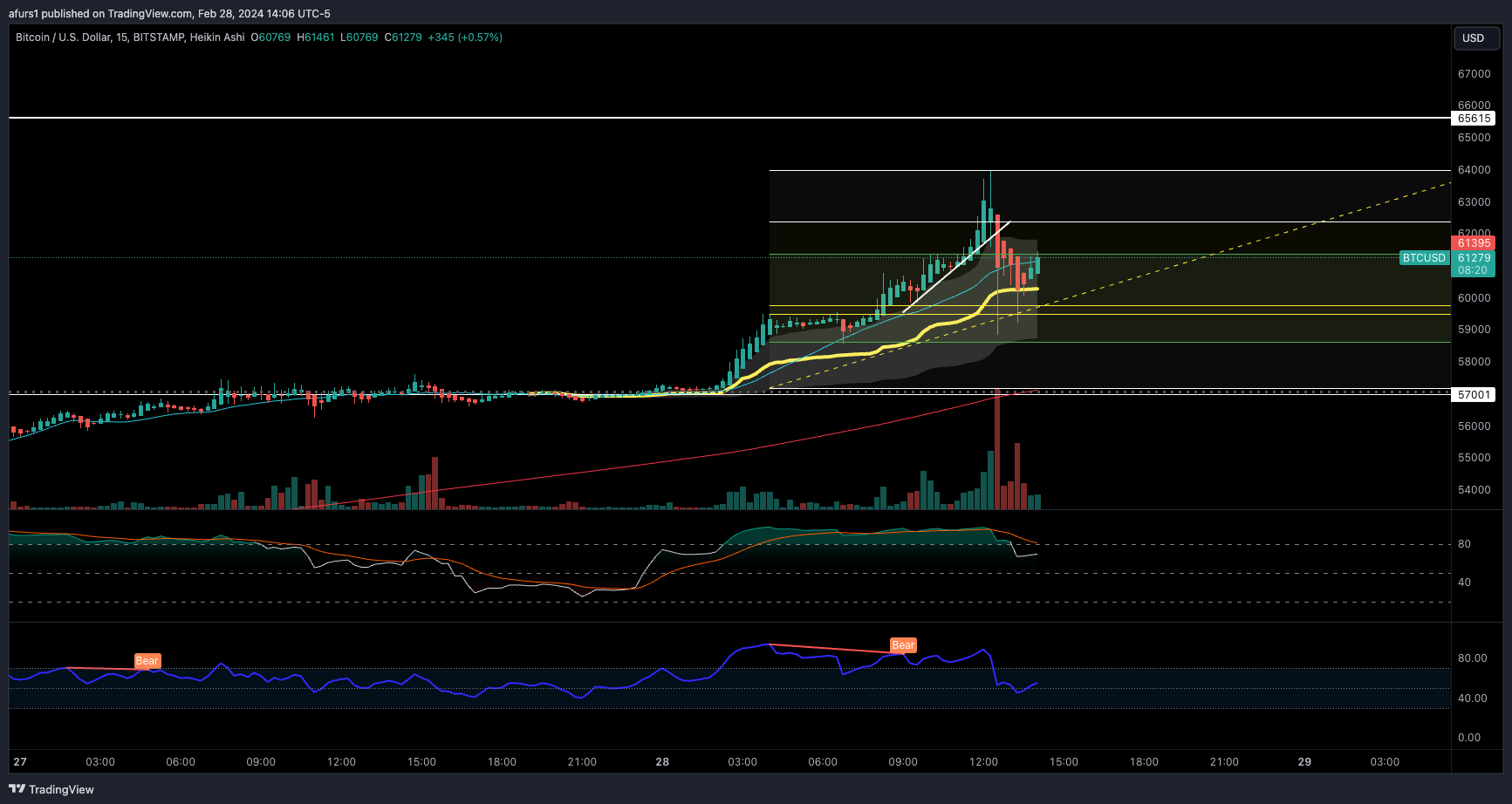Click the 58000 price axis label
This screenshot has height=804, width=1512.
(1474, 362)
